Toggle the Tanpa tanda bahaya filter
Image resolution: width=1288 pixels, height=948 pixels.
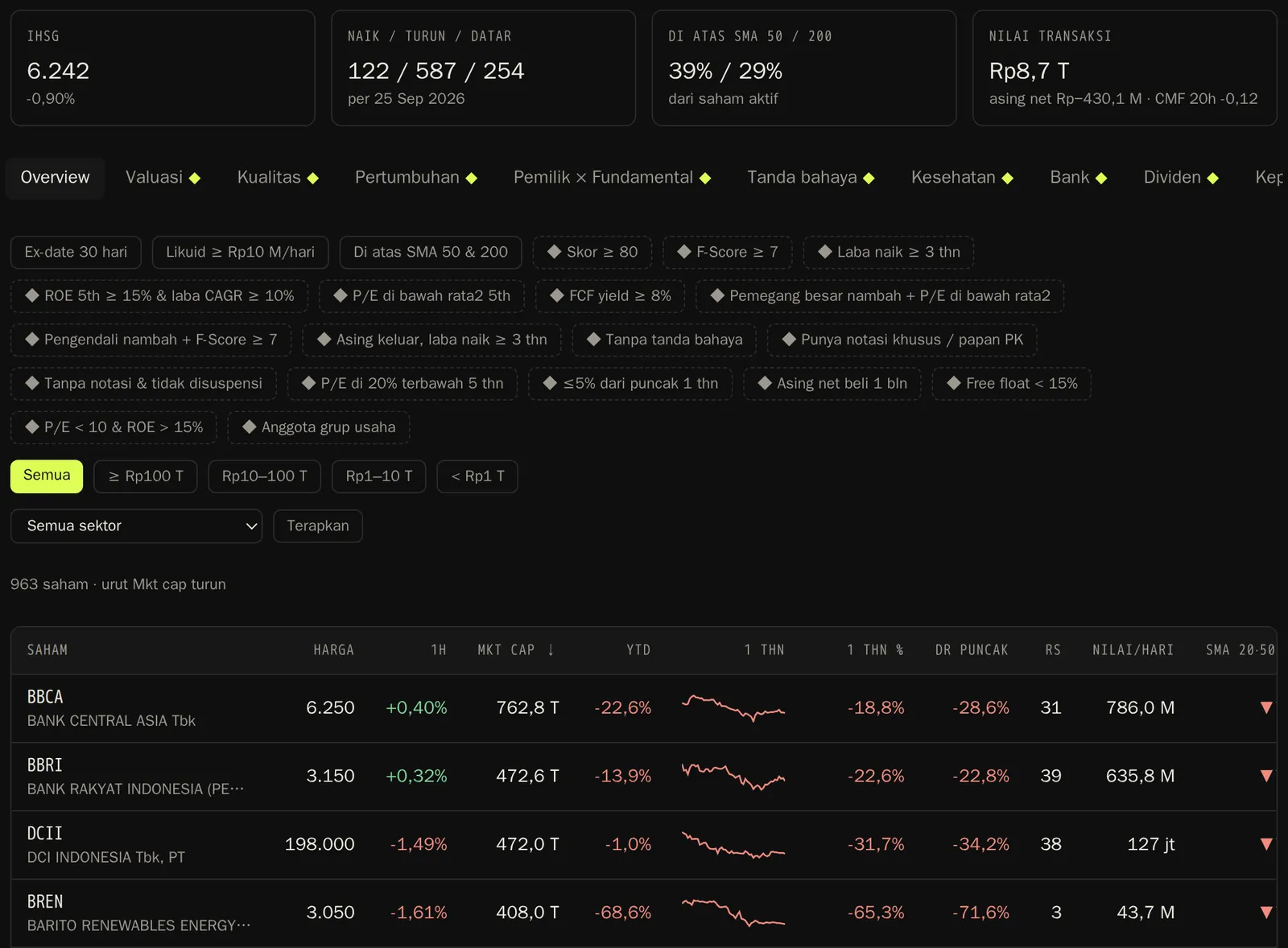(664, 340)
